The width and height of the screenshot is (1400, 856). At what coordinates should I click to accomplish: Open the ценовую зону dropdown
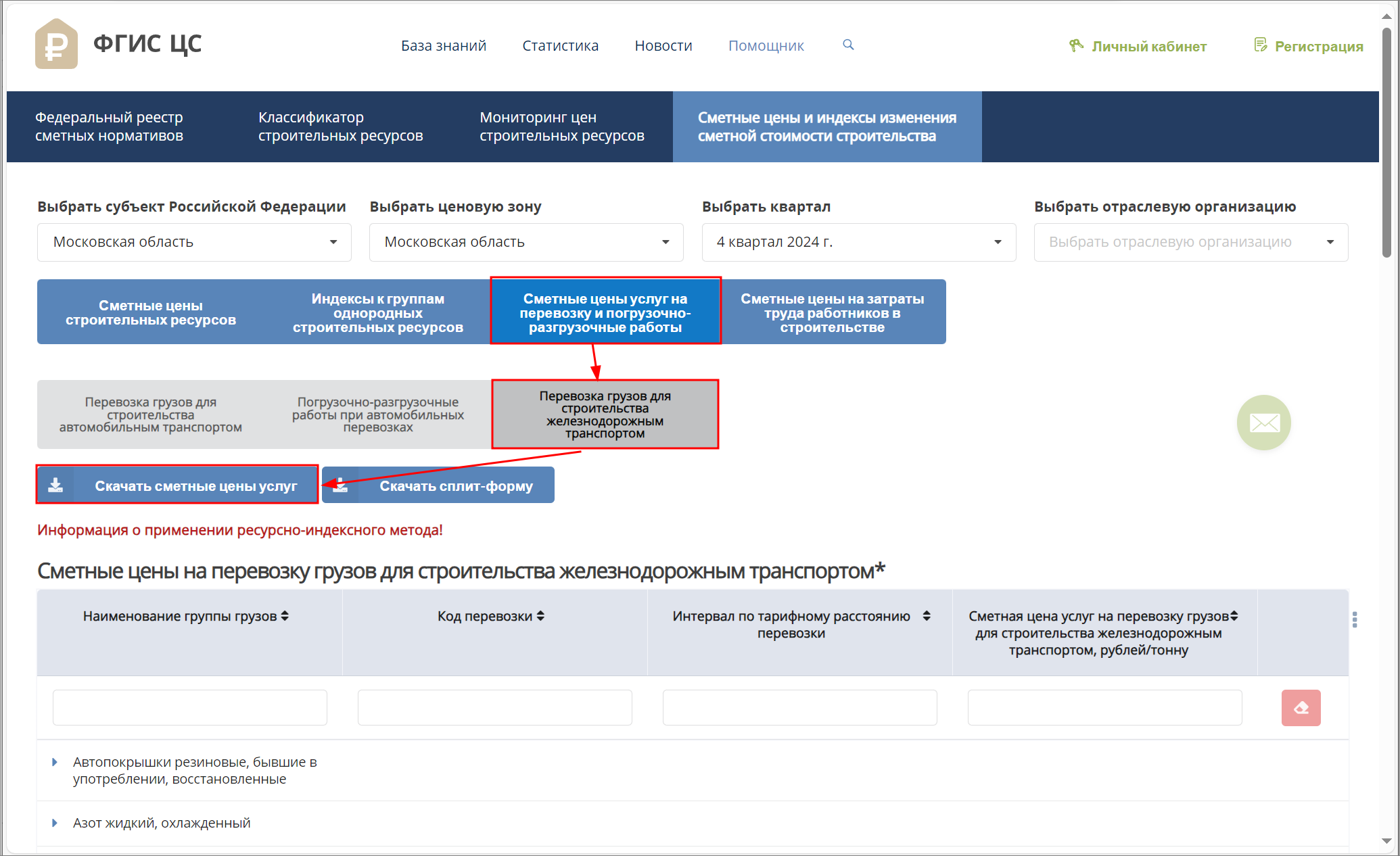coord(526,242)
